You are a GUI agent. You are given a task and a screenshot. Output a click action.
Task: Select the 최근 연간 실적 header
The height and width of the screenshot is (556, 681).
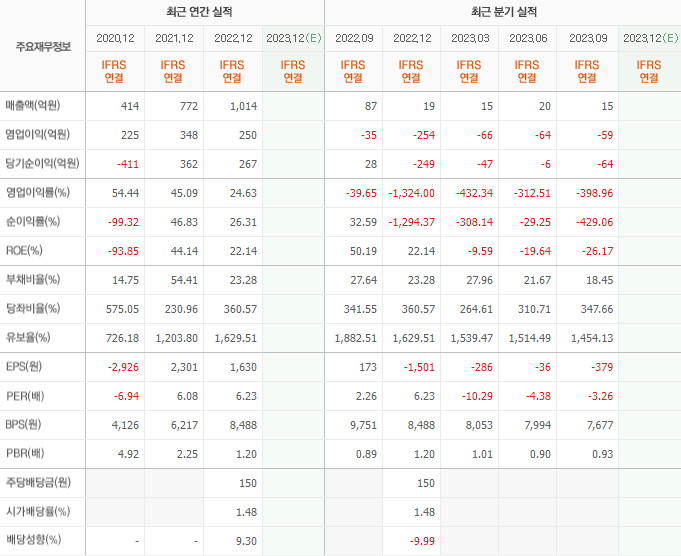point(199,12)
